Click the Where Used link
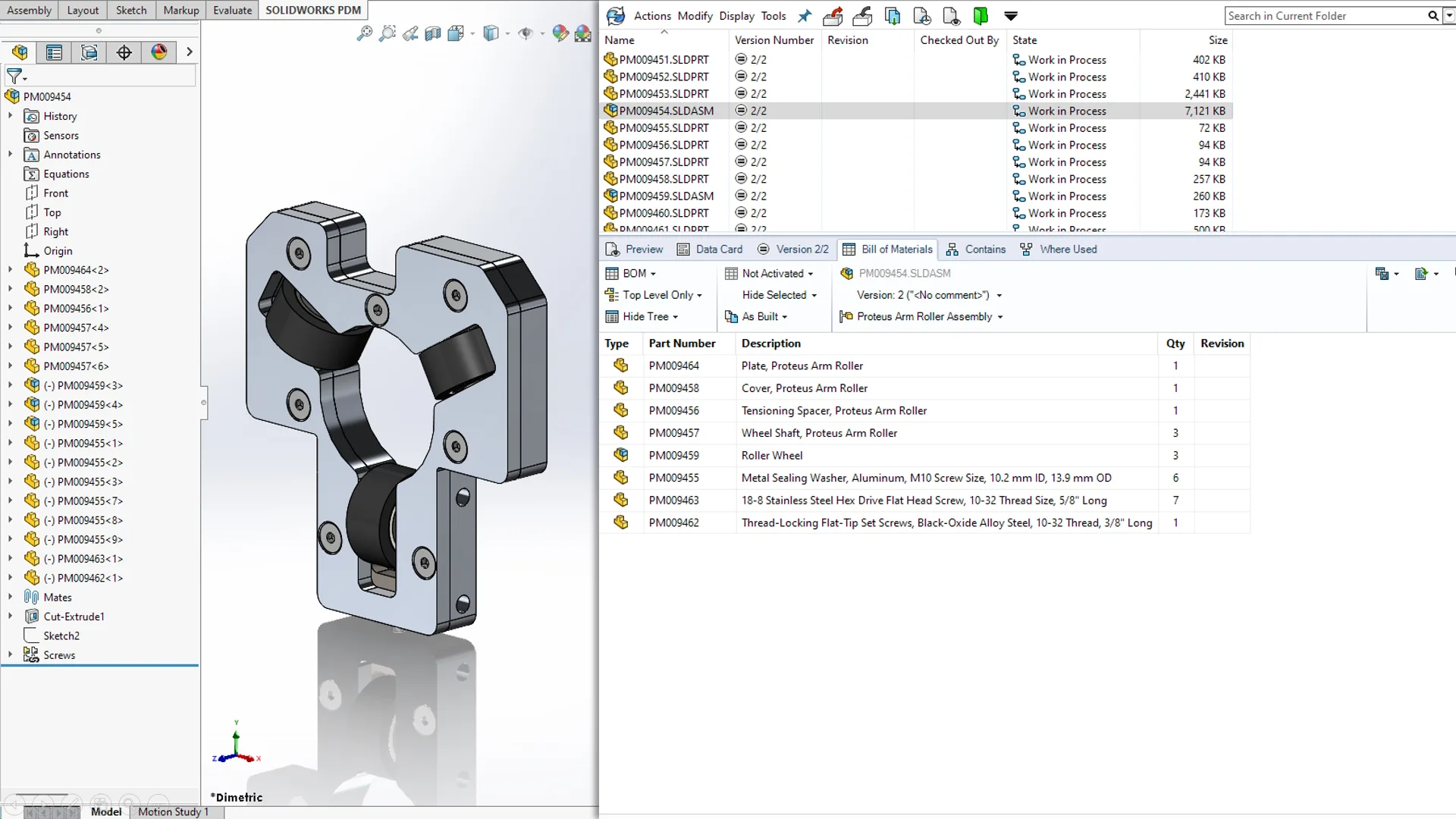The image size is (1456, 819). click(1059, 249)
